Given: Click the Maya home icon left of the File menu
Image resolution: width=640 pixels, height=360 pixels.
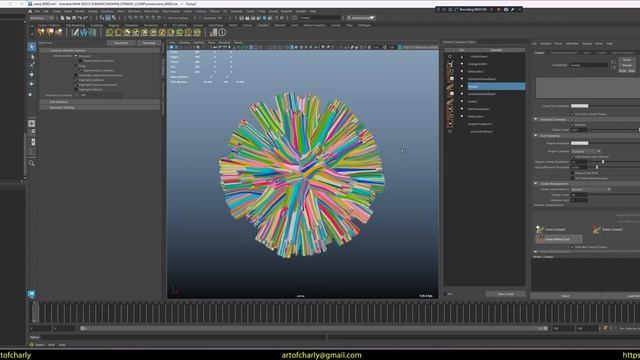Looking at the screenshot, I should 30,11.
